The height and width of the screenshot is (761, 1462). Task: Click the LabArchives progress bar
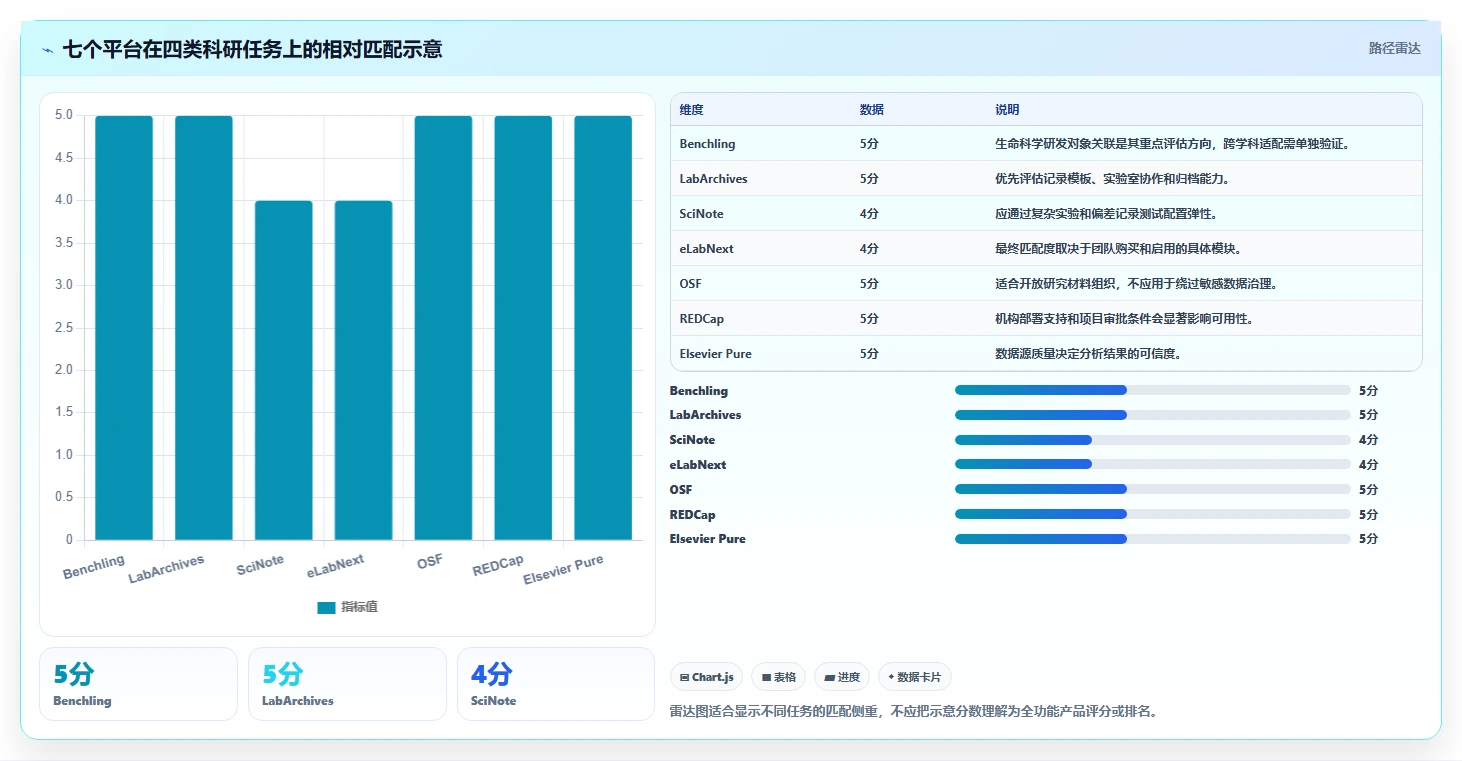click(1153, 415)
